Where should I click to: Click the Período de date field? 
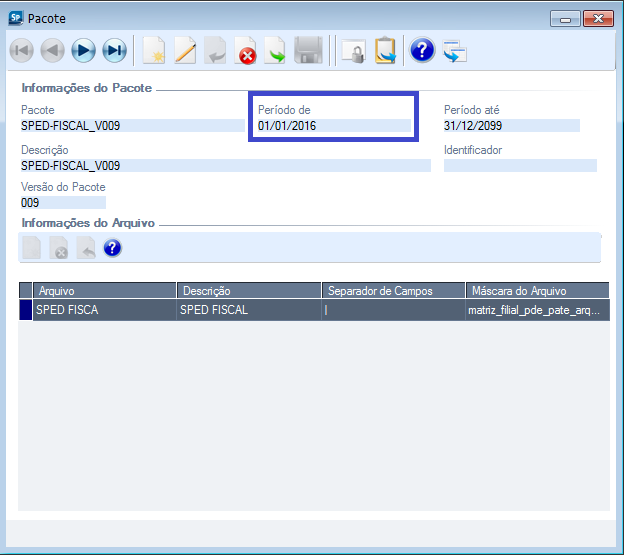pyautogui.click(x=334, y=126)
